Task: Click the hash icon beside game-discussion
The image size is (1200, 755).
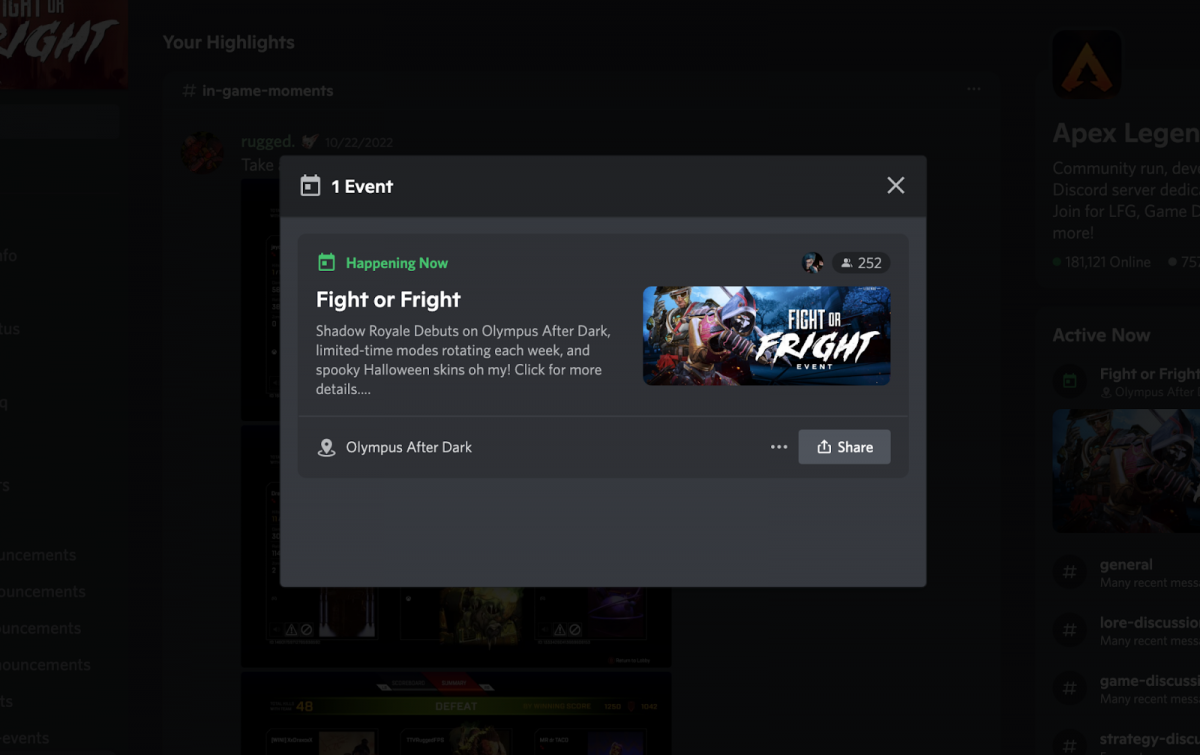Action: [x=1069, y=688]
